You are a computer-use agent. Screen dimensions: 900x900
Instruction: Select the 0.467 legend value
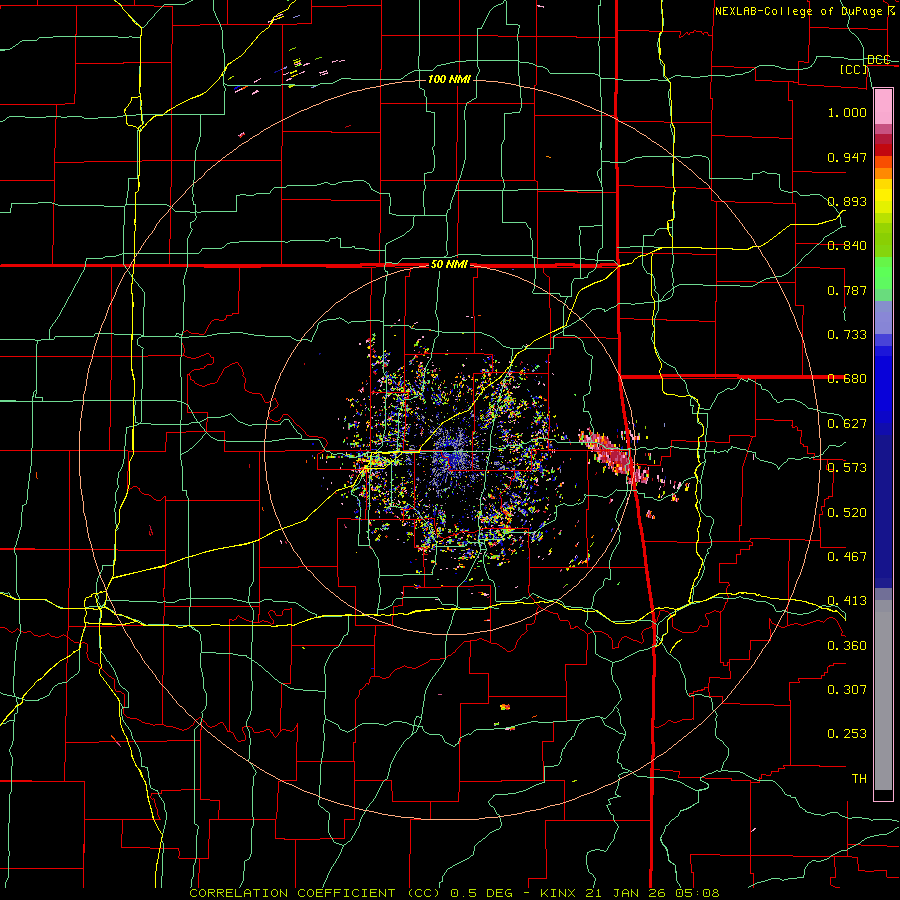[x=847, y=557]
